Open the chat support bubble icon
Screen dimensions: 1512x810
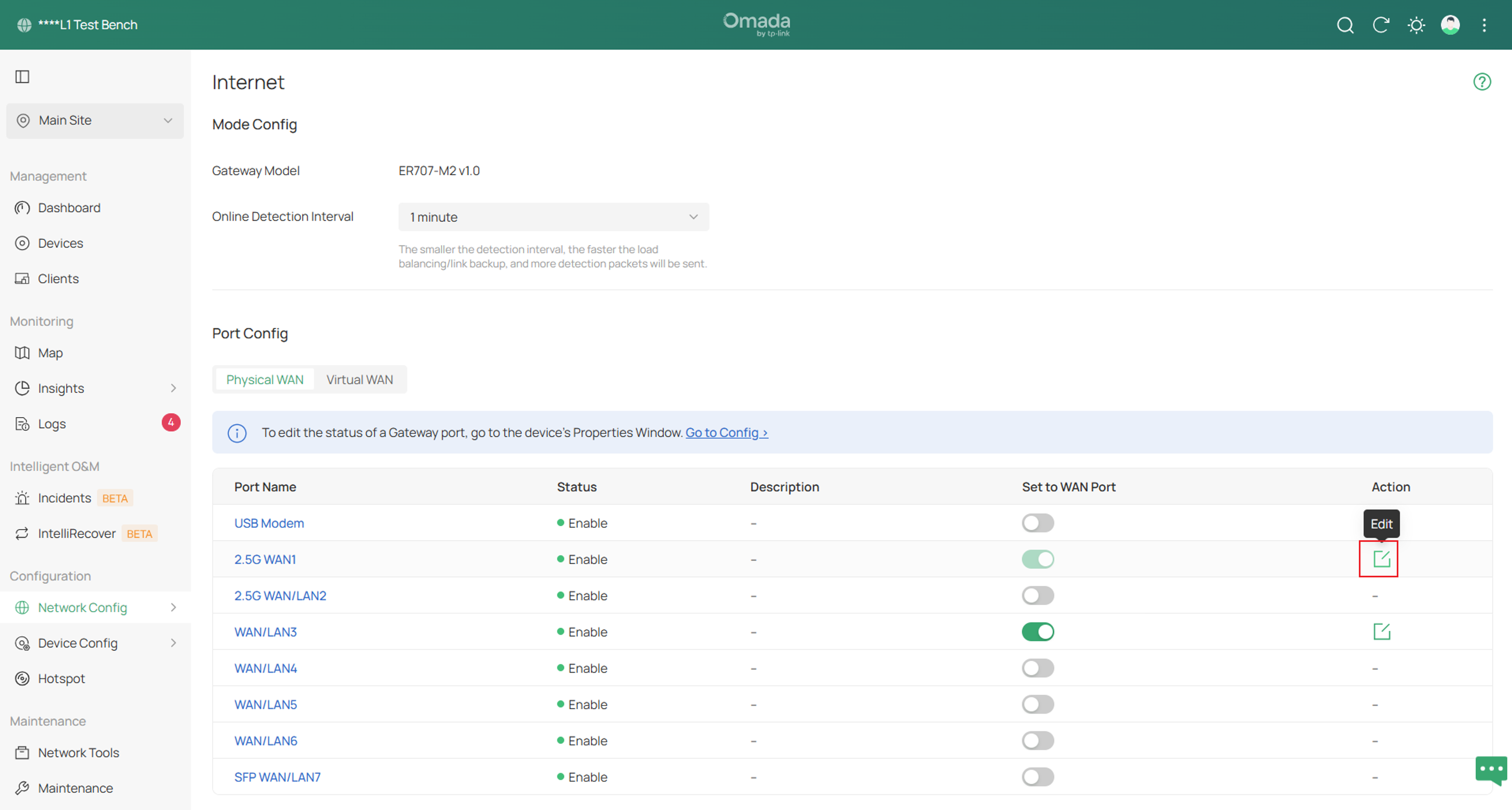pos(1491,770)
